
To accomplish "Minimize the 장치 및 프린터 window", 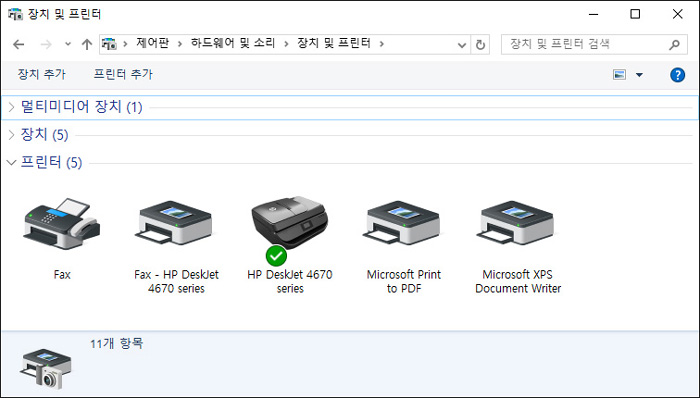I will (x=593, y=14).
